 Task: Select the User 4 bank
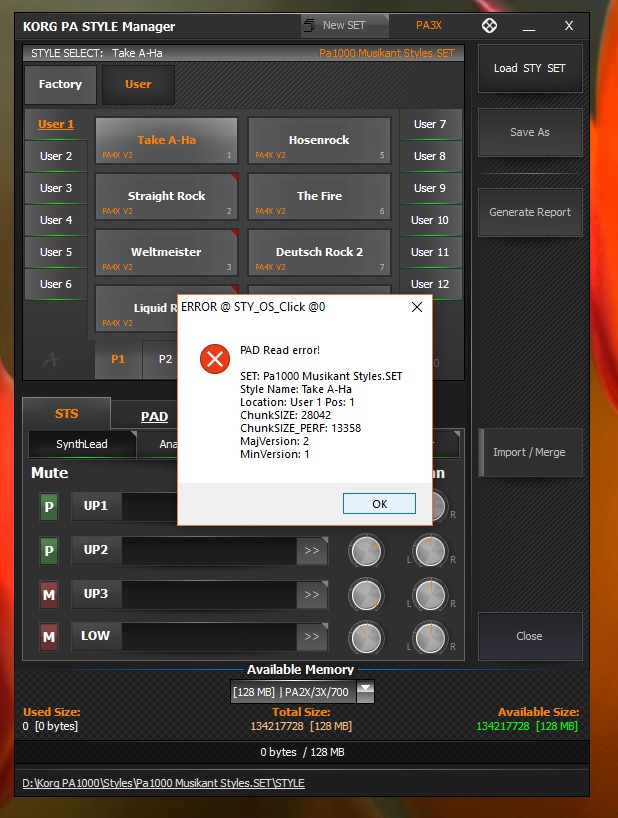pyautogui.click(x=56, y=220)
